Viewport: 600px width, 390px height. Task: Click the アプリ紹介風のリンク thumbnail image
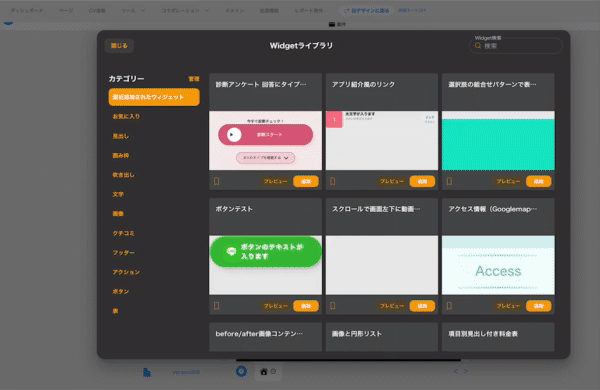click(382, 140)
